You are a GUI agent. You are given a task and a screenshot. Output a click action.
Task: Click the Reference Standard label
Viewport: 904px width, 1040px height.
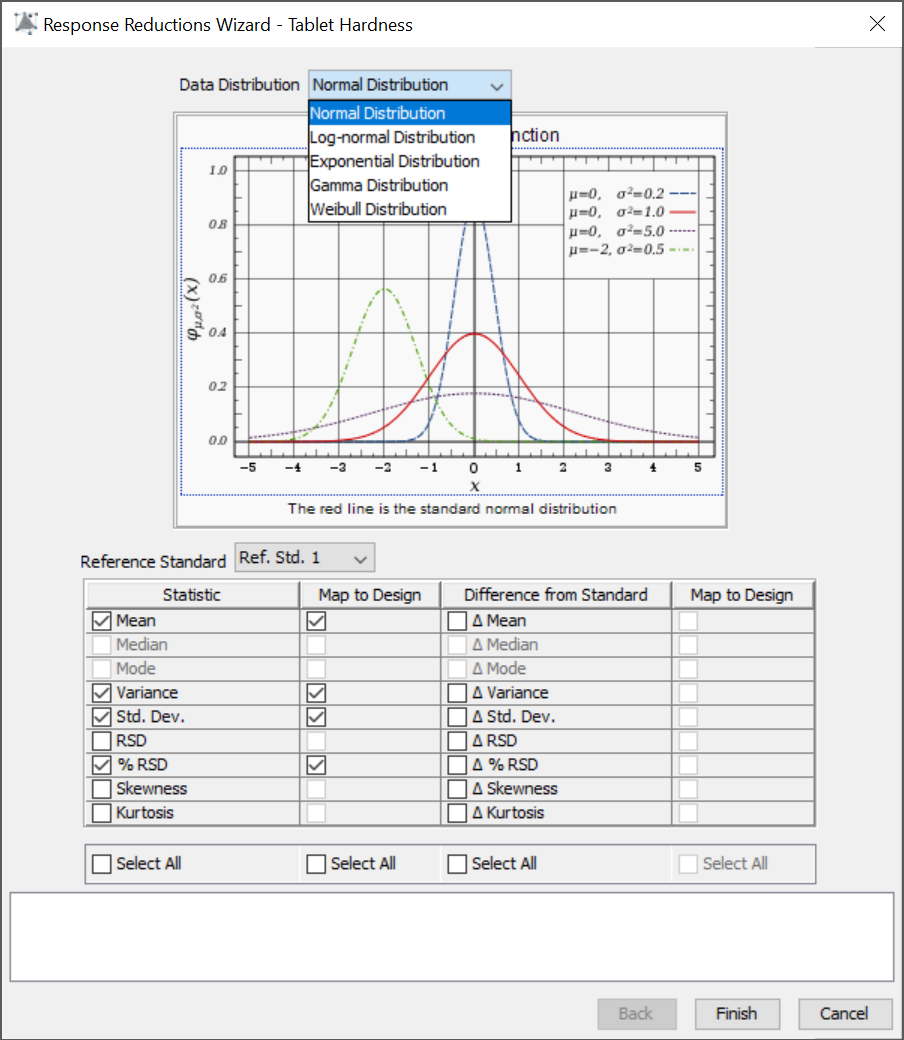(153, 562)
